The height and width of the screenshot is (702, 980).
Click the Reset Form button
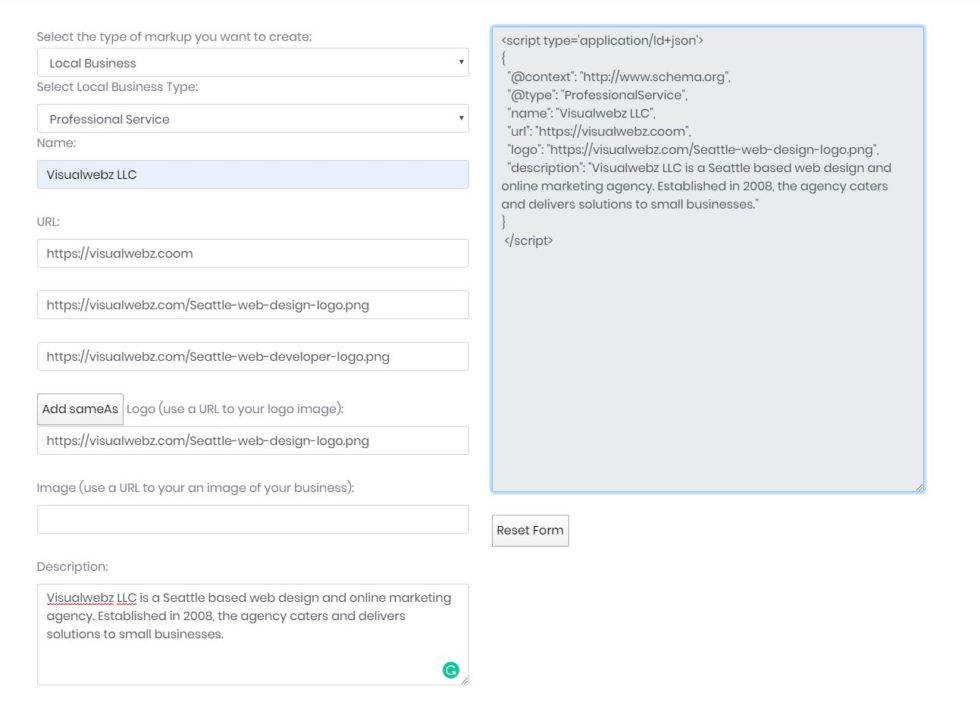[x=530, y=531]
